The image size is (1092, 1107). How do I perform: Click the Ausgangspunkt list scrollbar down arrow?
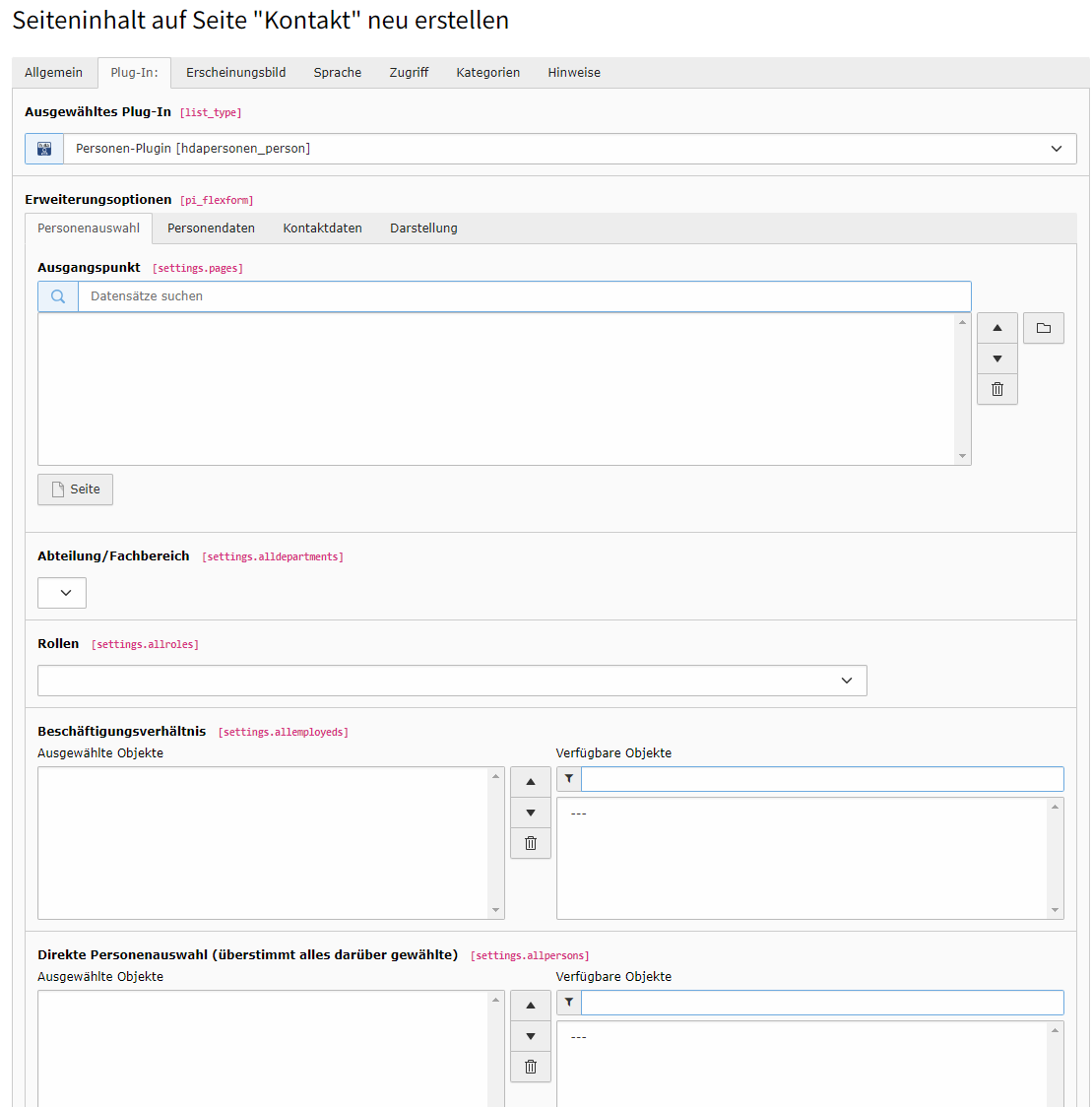pyautogui.click(x=962, y=456)
